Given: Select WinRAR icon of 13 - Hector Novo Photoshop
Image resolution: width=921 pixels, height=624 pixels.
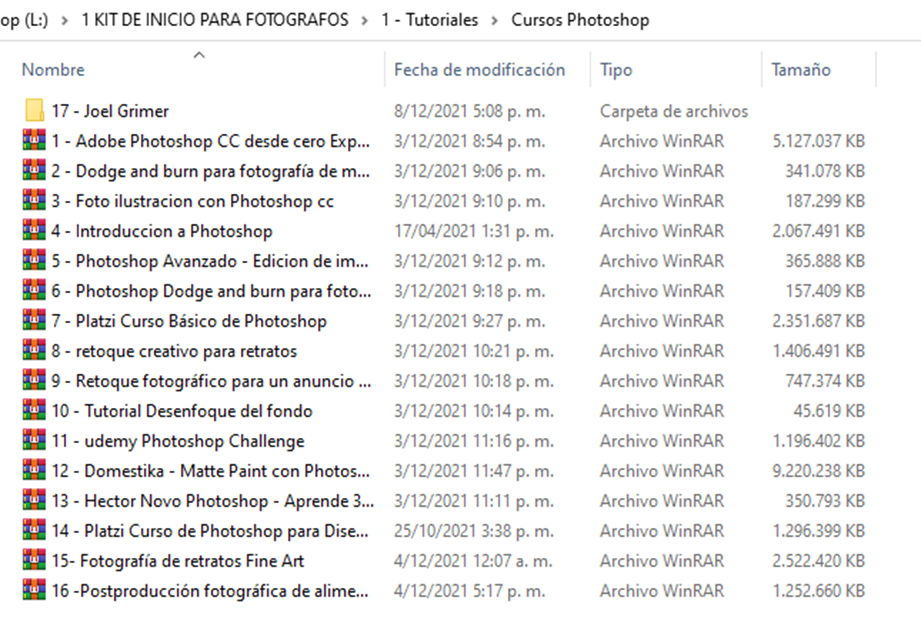Looking at the screenshot, I should [x=34, y=500].
